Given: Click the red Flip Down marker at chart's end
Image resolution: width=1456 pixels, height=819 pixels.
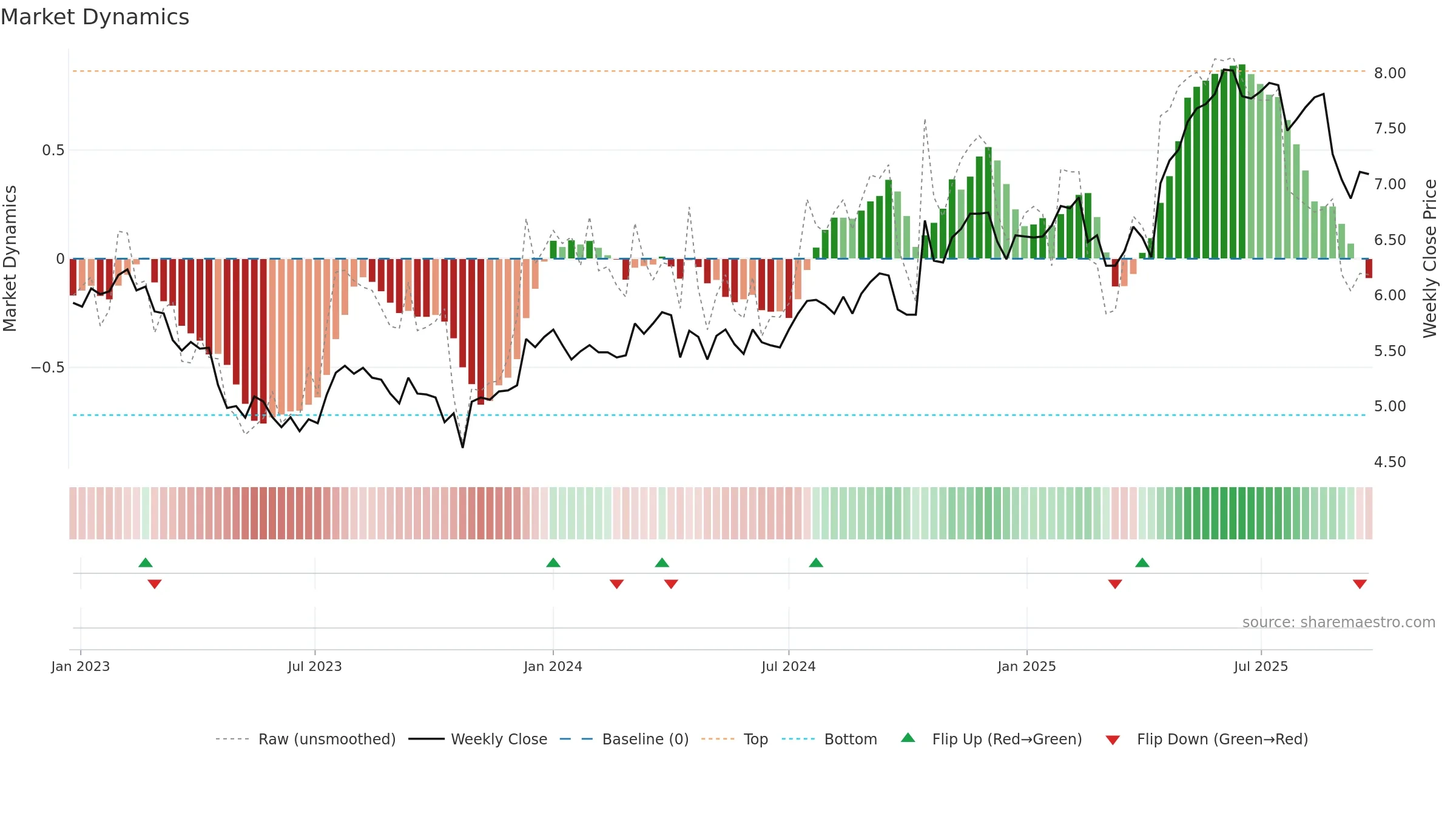Looking at the screenshot, I should 1360,584.
